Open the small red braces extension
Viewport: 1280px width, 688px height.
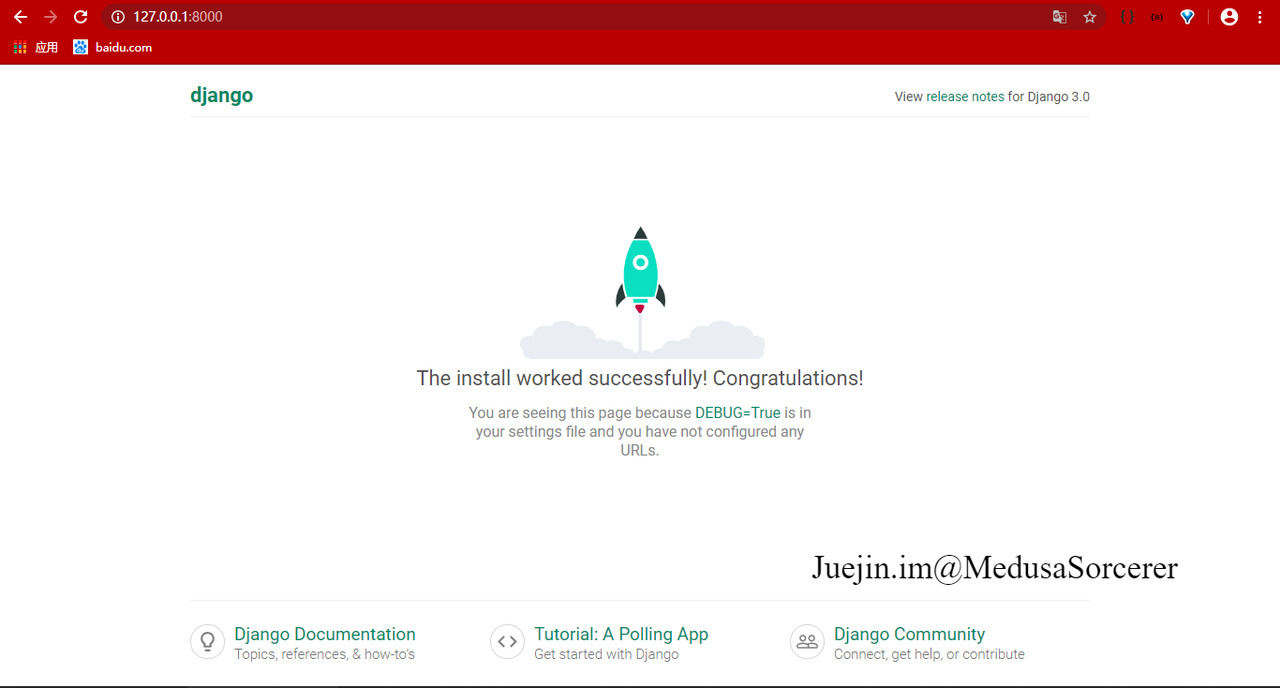coord(1157,17)
